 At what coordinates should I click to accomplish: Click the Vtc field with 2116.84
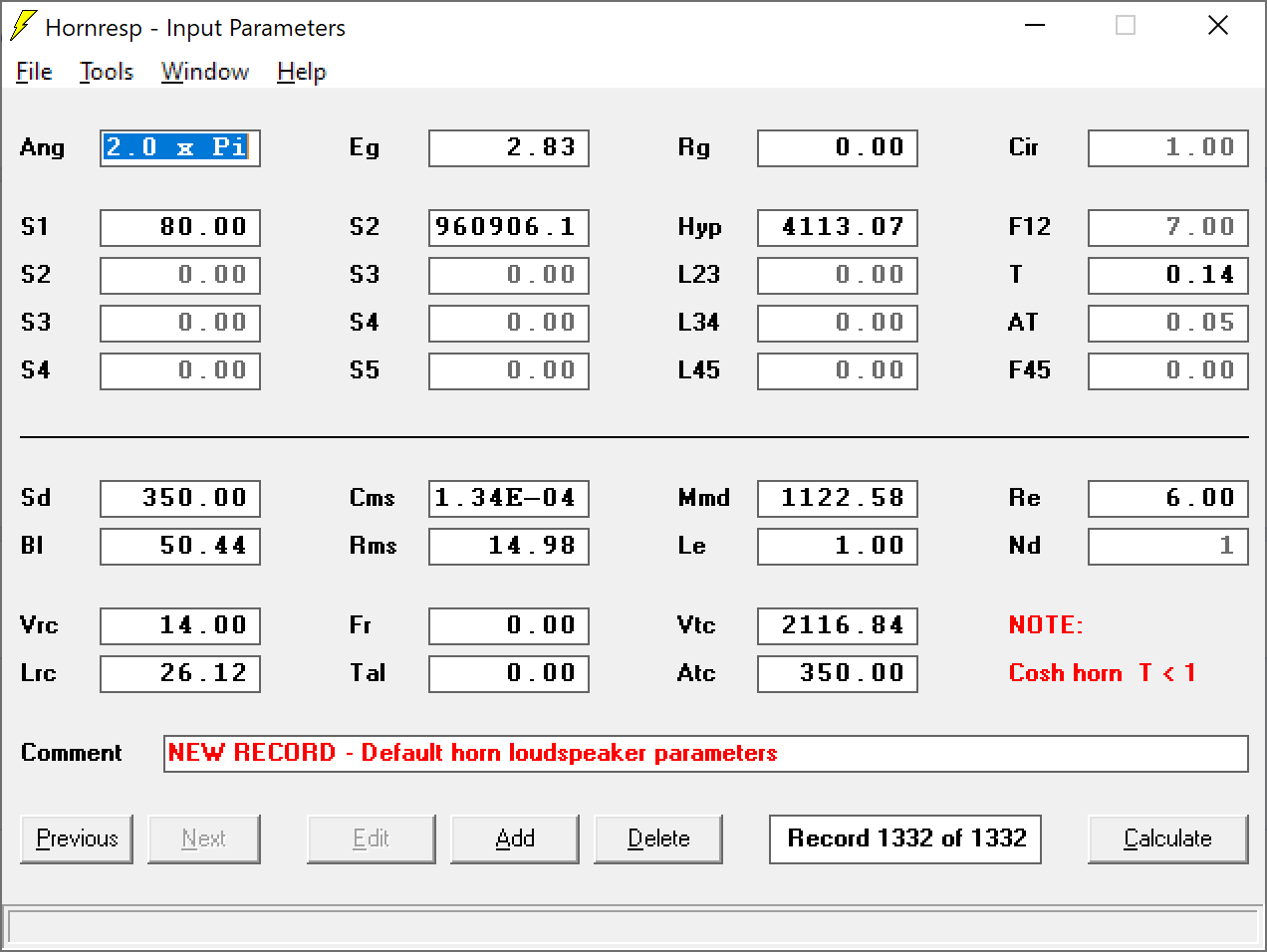point(838,626)
